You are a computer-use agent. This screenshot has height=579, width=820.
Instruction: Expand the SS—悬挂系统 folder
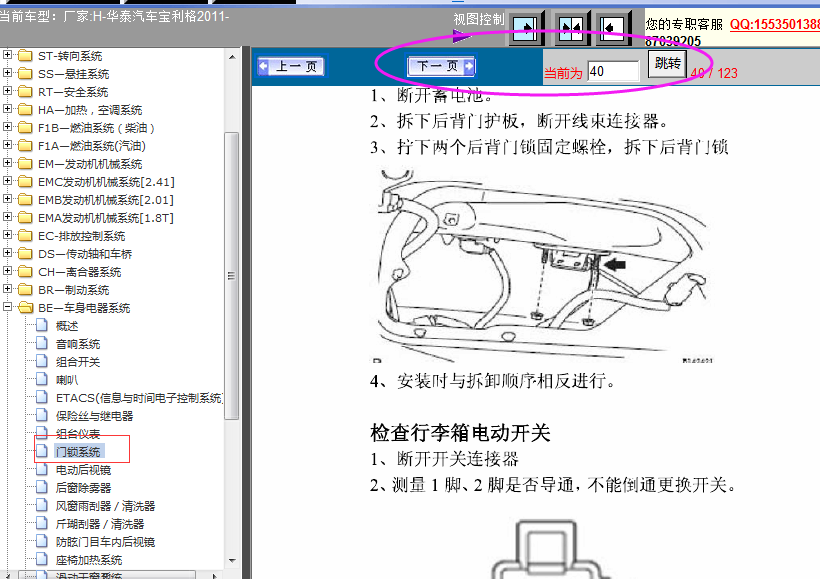point(7,73)
